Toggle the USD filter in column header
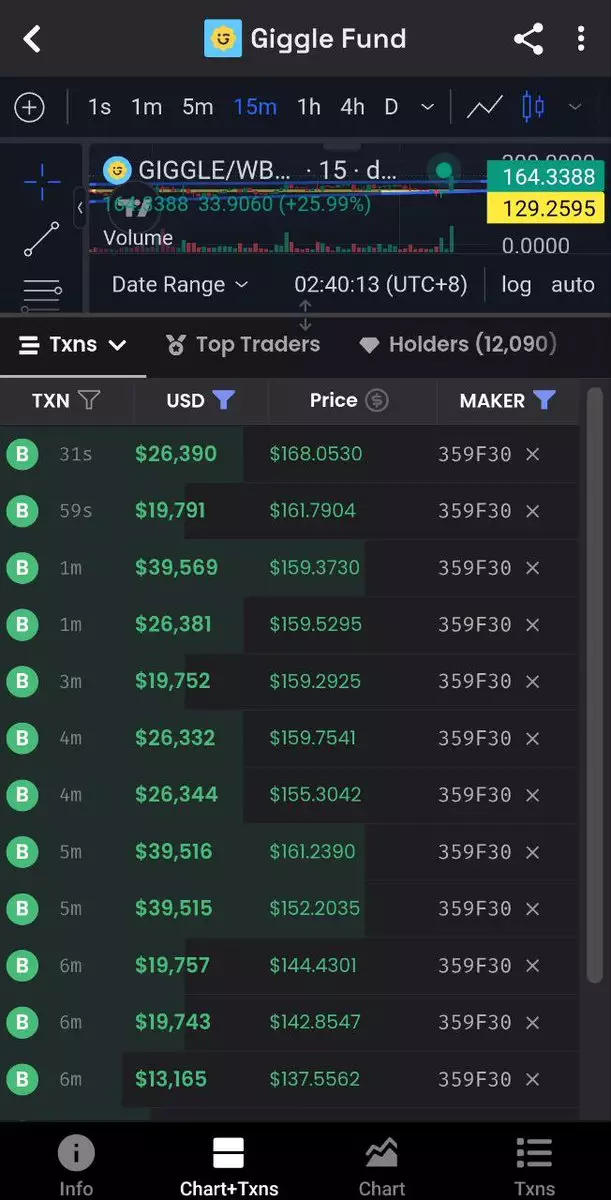This screenshot has width=611, height=1200. (224, 401)
